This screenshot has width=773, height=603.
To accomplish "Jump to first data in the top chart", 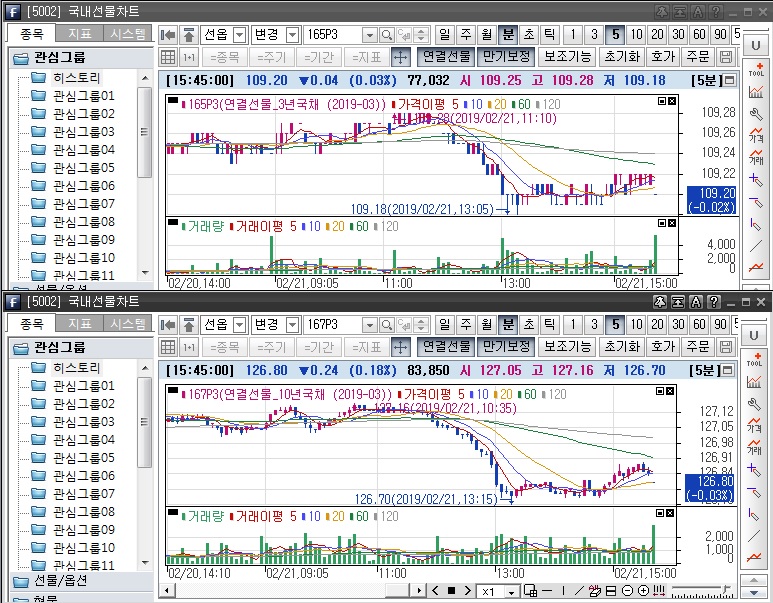I will click(x=168, y=35).
